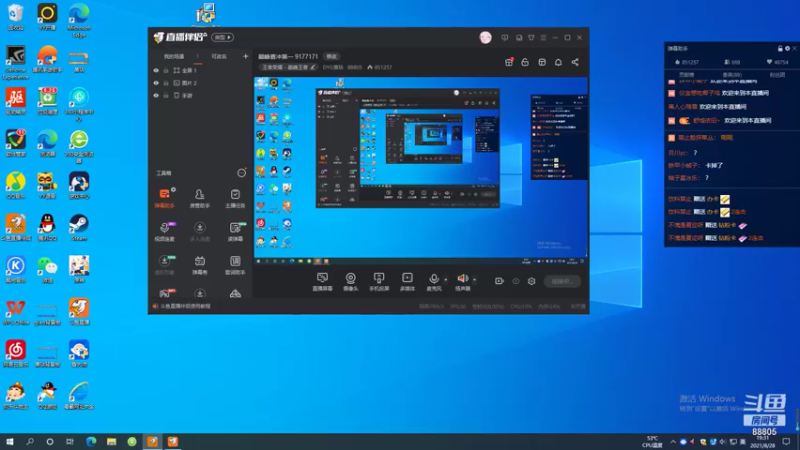Open the 弹幕秀 tool

tap(199, 265)
